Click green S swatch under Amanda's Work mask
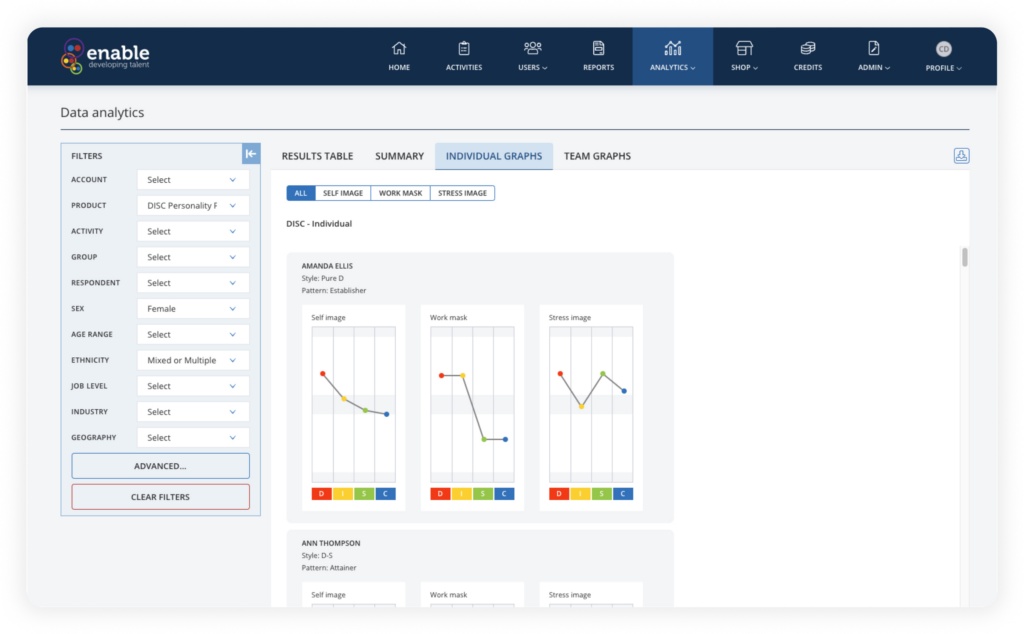 483,494
